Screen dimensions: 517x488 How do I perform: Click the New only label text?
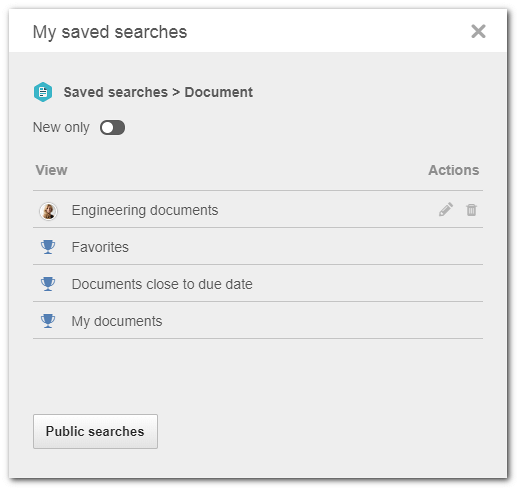click(x=61, y=128)
